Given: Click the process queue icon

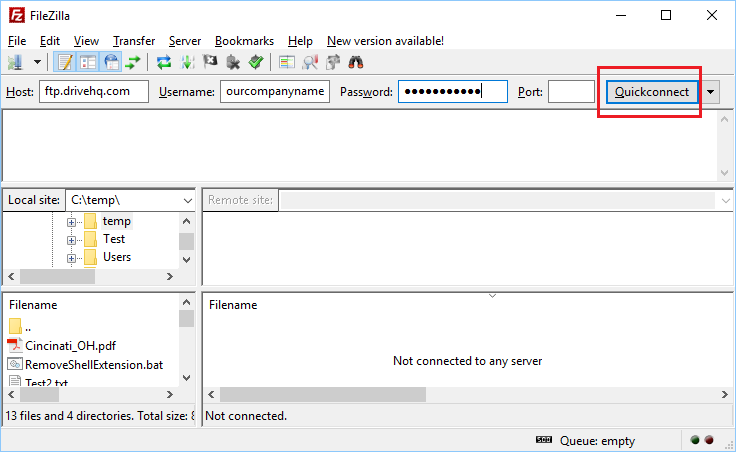Looking at the screenshot, I should tap(187, 62).
